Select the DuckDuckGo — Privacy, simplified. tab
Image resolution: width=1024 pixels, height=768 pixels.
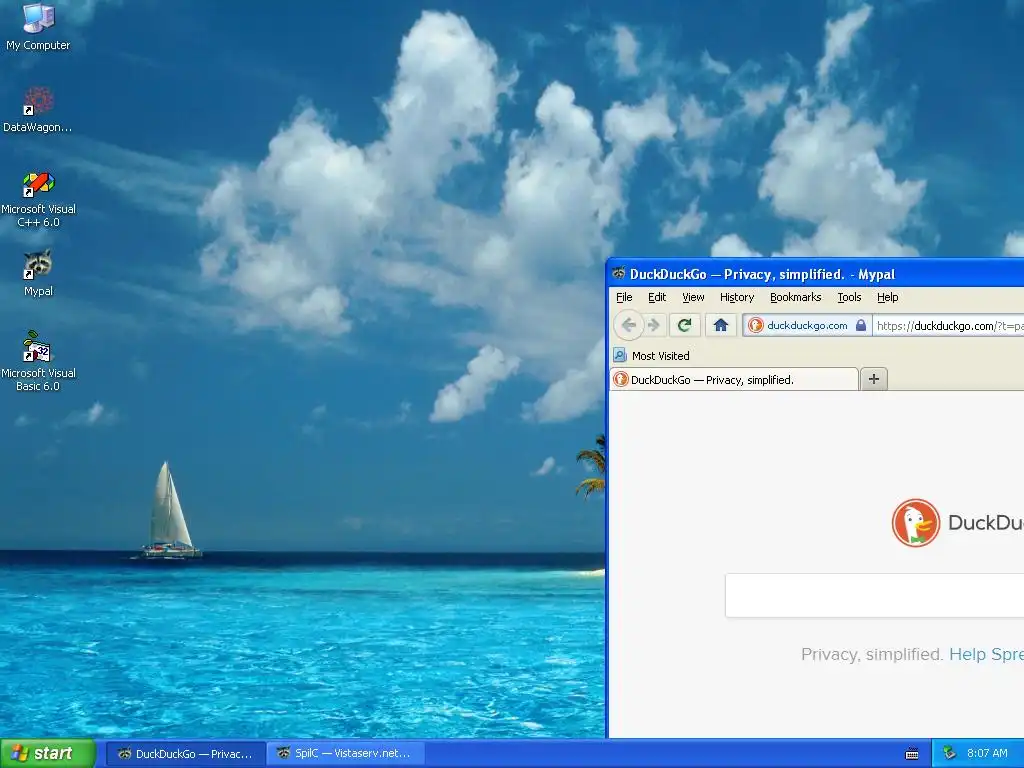pos(734,379)
